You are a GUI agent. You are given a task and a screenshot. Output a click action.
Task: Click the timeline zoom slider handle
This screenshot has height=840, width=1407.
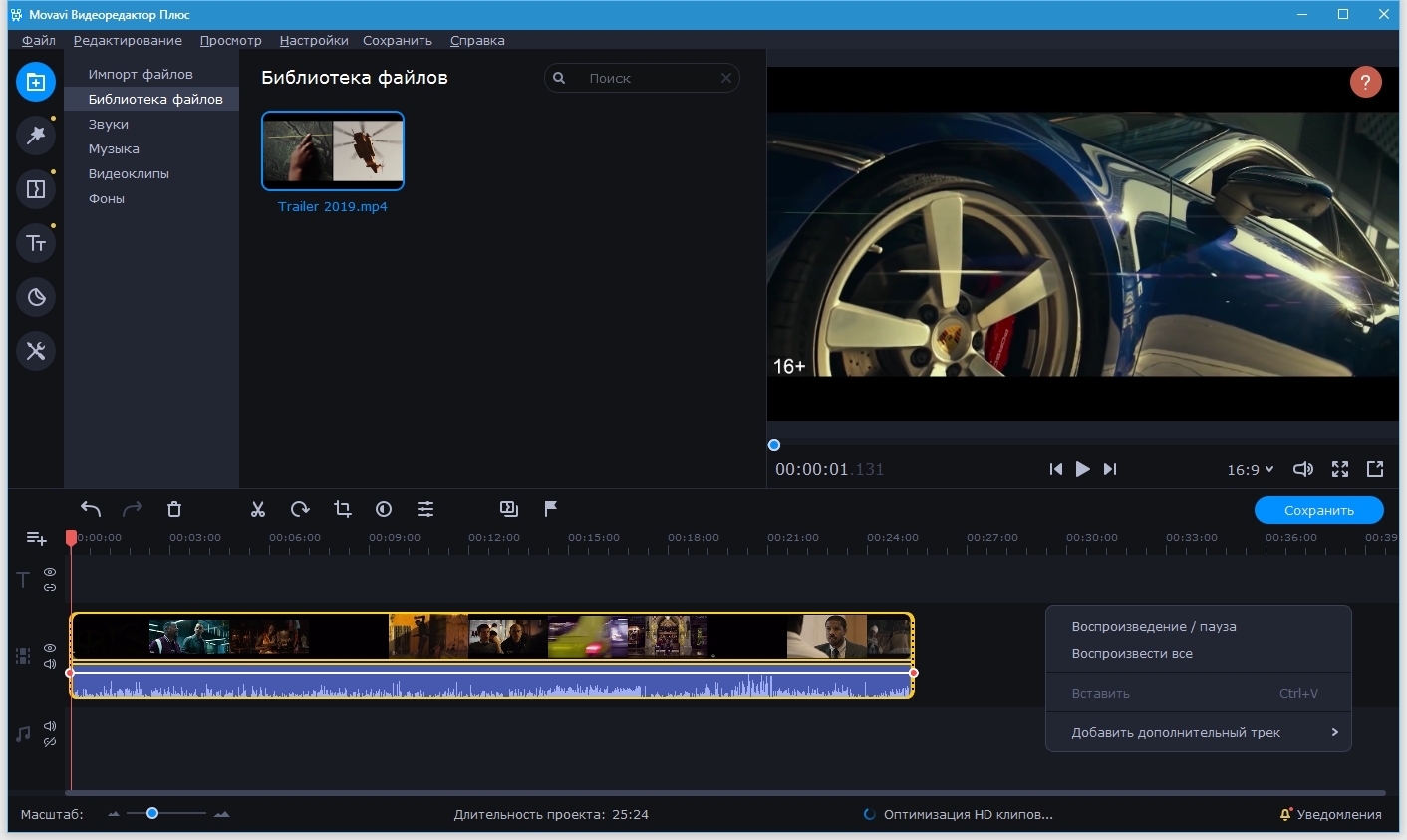(152, 813)
